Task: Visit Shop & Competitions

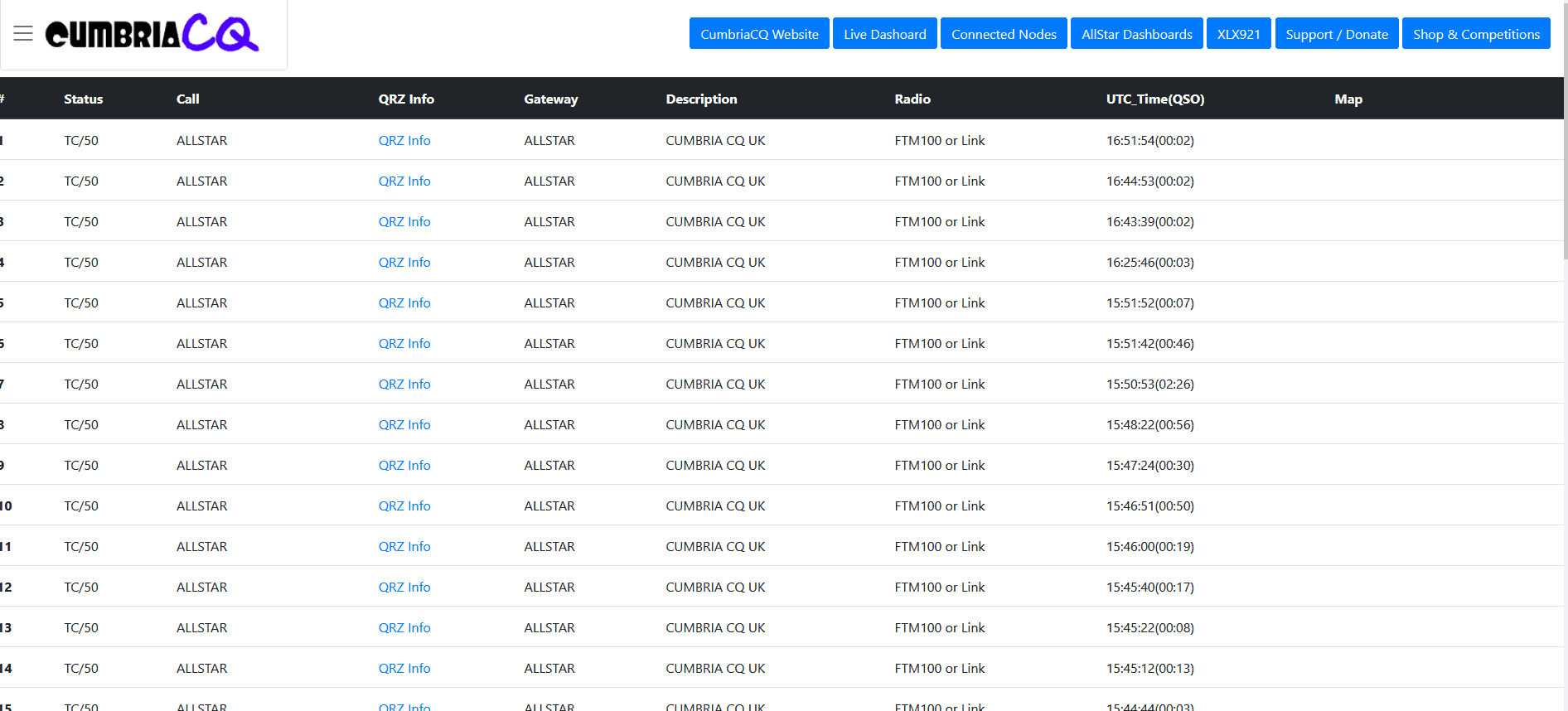Action: (x=1475, y=34)
